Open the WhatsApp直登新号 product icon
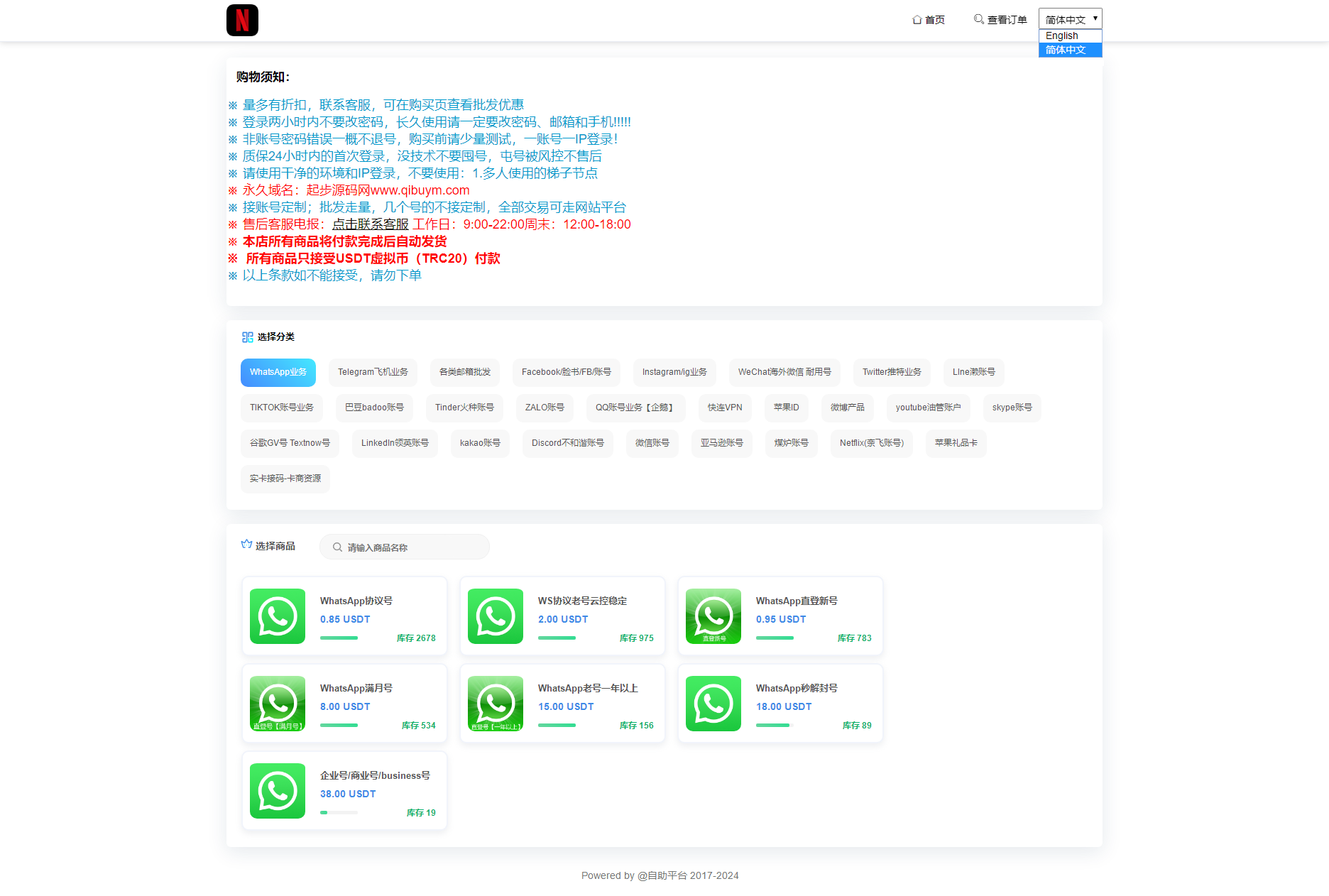The width and height of the screenshot is (1329, 896). 713,616
